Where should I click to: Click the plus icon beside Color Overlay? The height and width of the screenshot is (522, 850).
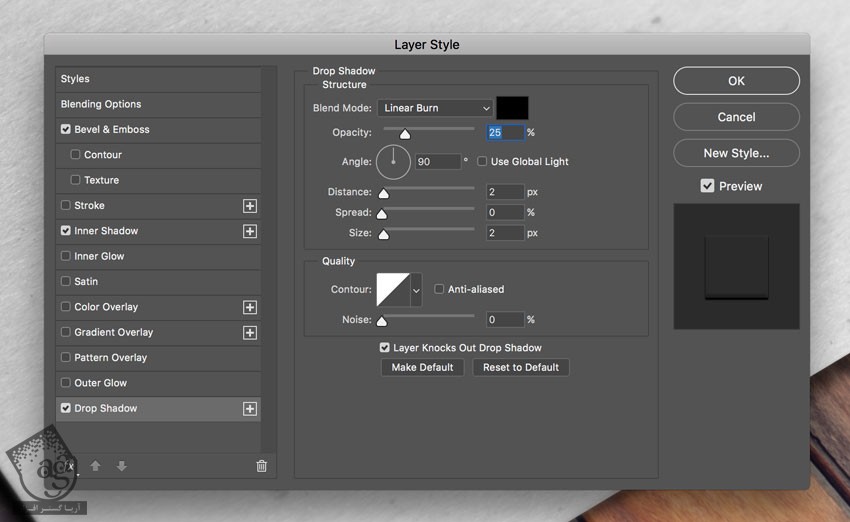coord(250,308)
